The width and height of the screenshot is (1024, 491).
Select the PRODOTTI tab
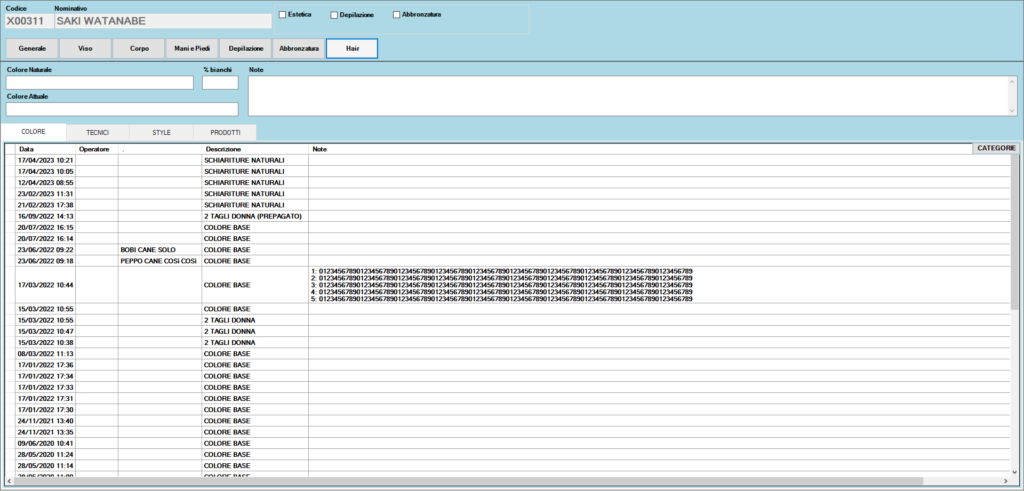(224, 132)
